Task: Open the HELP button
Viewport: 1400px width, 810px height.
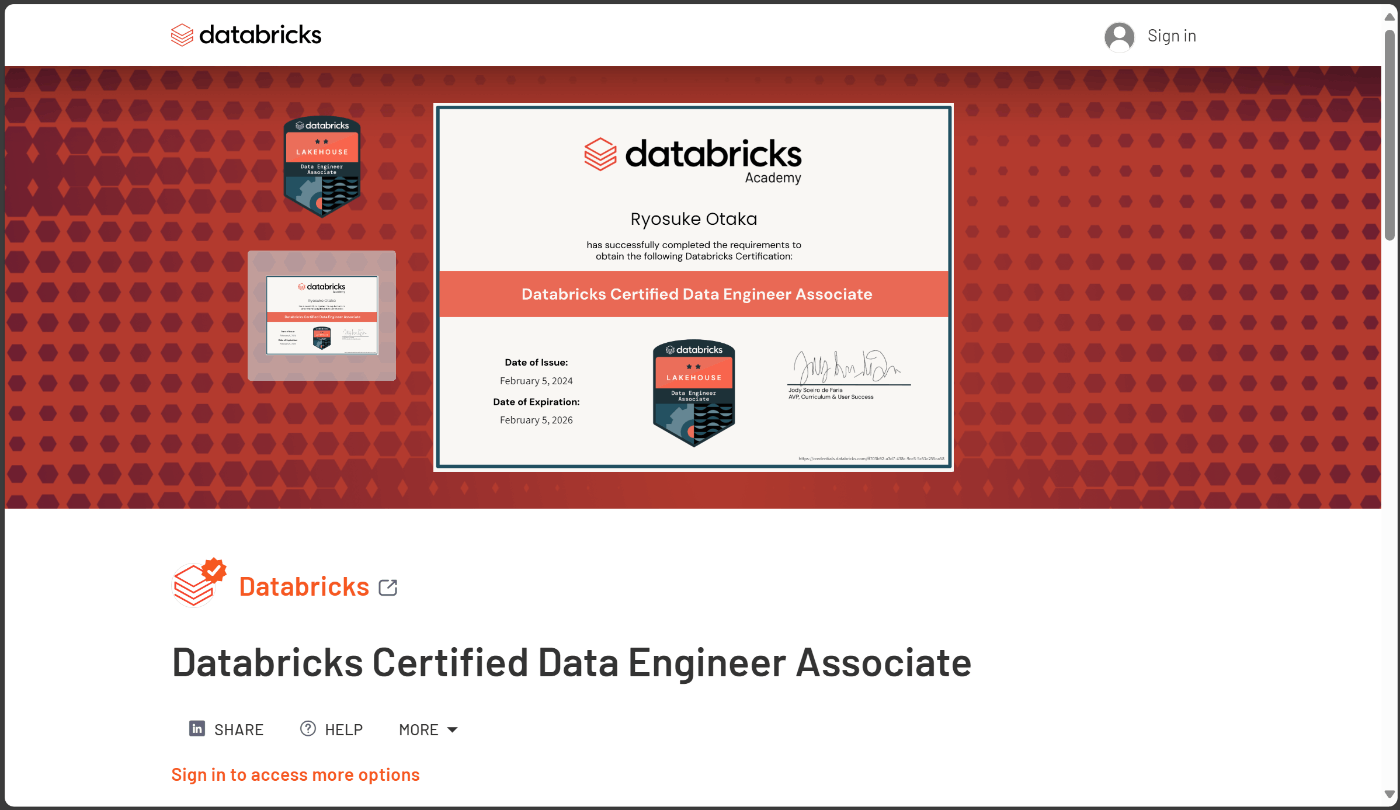Action: 331,729
